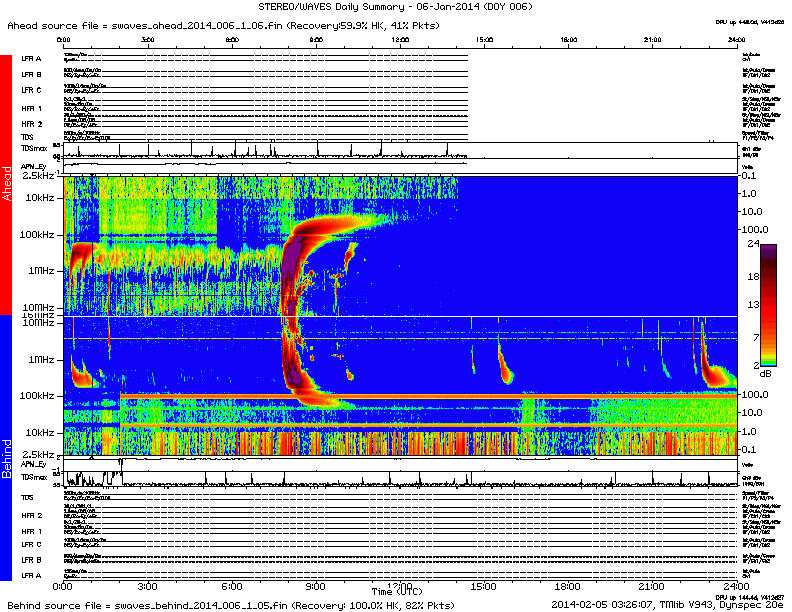
Task: Click the LFR C row label in Ahead section
Action: coord(31,90)
